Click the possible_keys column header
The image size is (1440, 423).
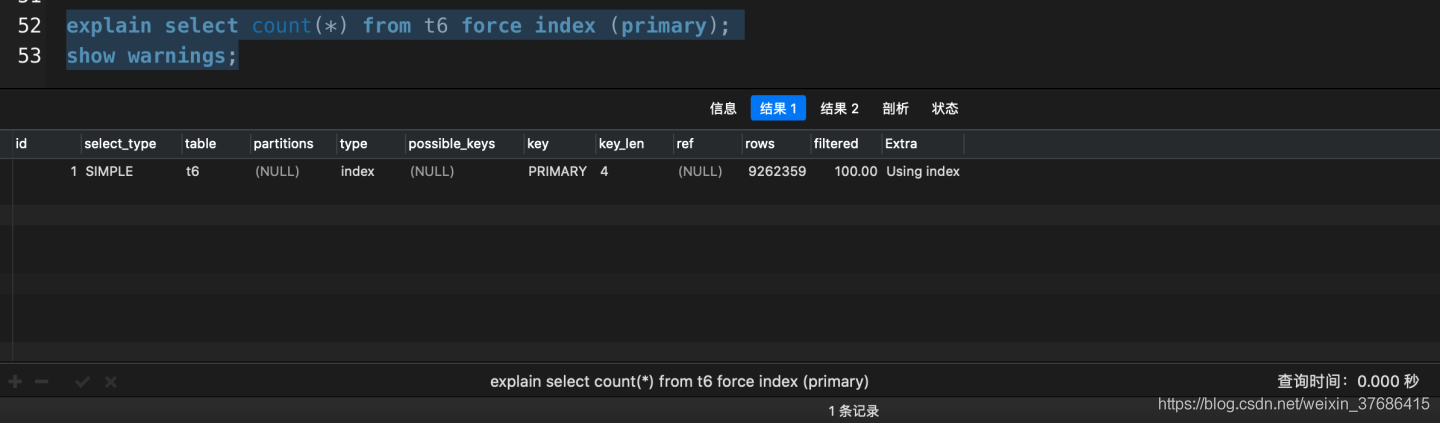tap(451, 144)
